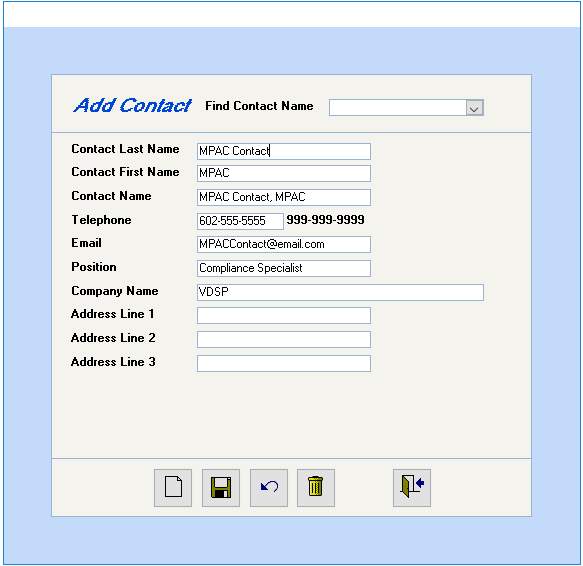Select the Position field
The width and height of the screenshot is (583, 566).
coord(284,268)
